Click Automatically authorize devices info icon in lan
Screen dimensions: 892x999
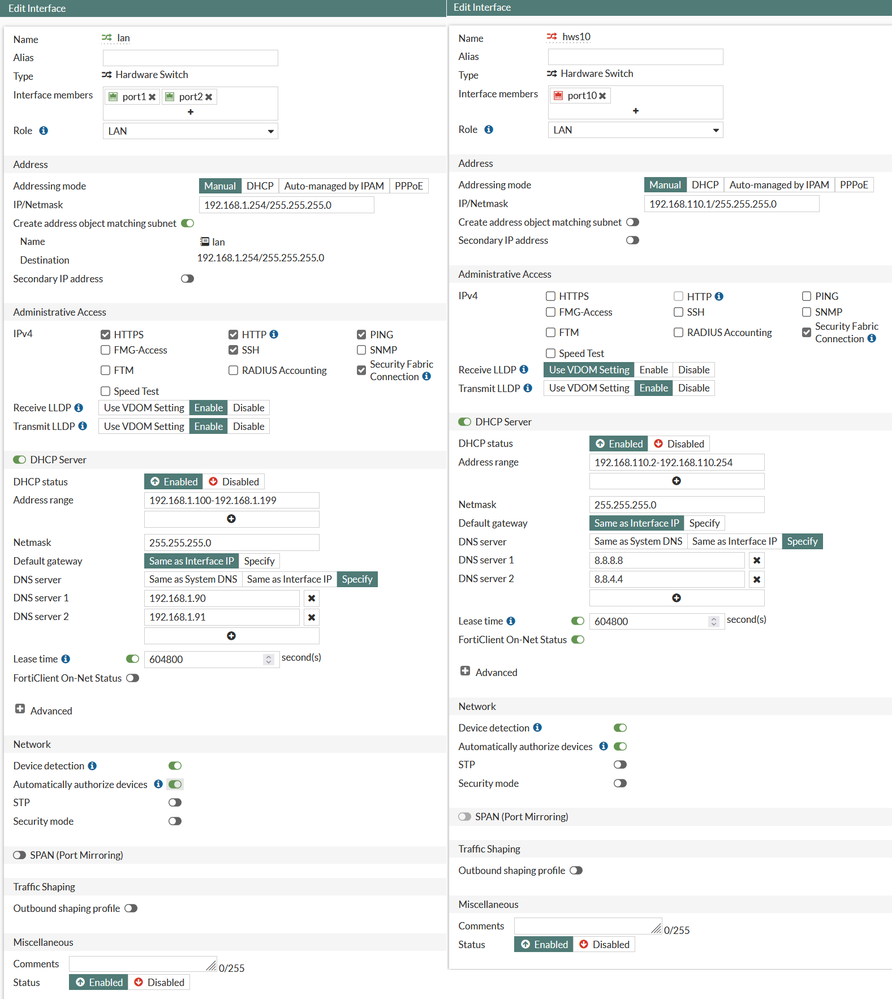[x=158, y=784]
